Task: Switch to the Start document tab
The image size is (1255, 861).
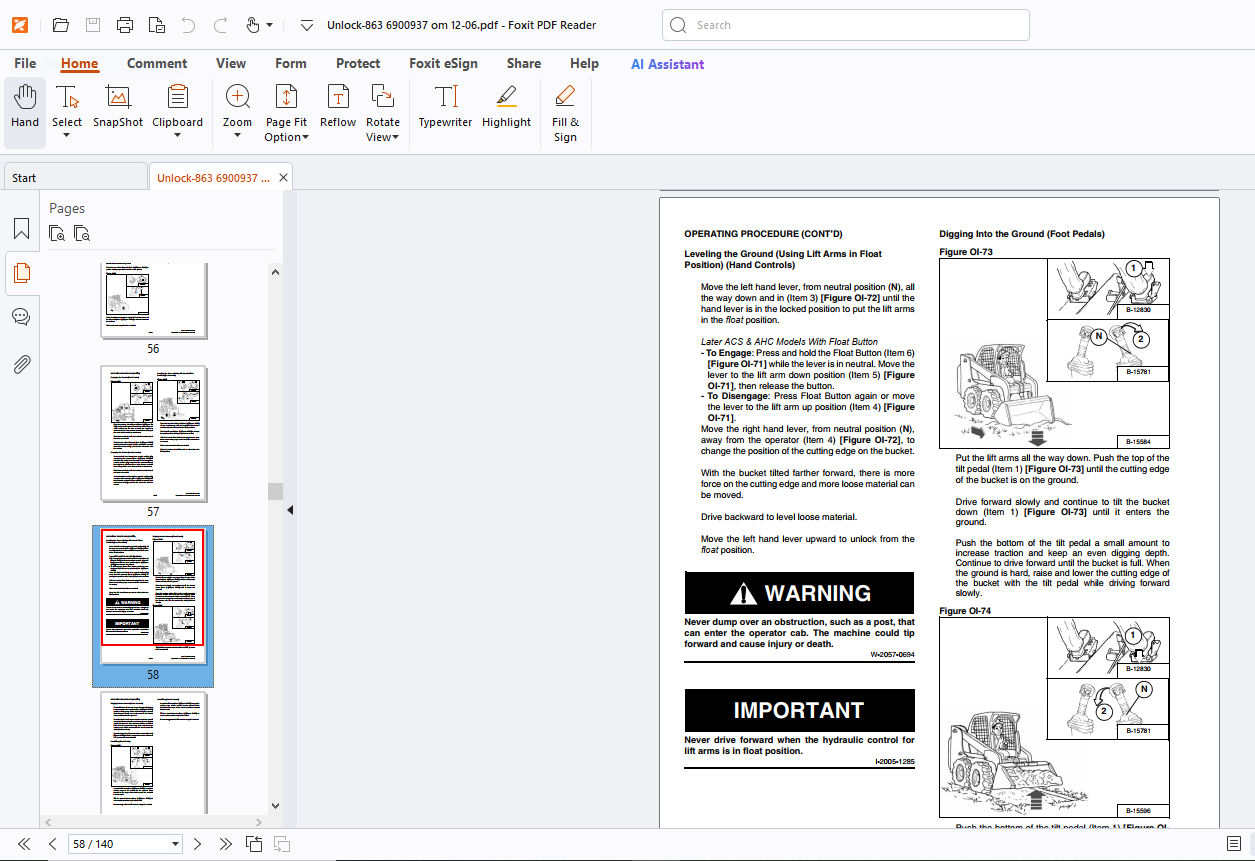Action: (x=75, y=177)
